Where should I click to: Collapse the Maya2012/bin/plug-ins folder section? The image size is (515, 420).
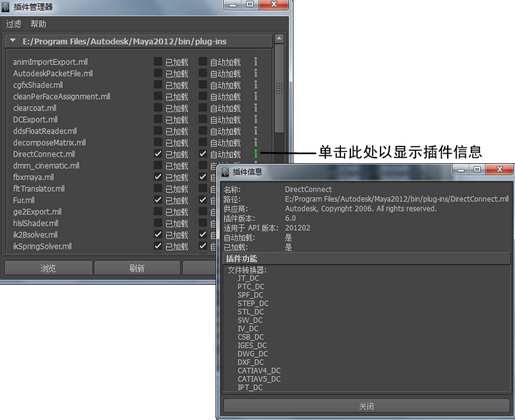click(x=13, y=41)
